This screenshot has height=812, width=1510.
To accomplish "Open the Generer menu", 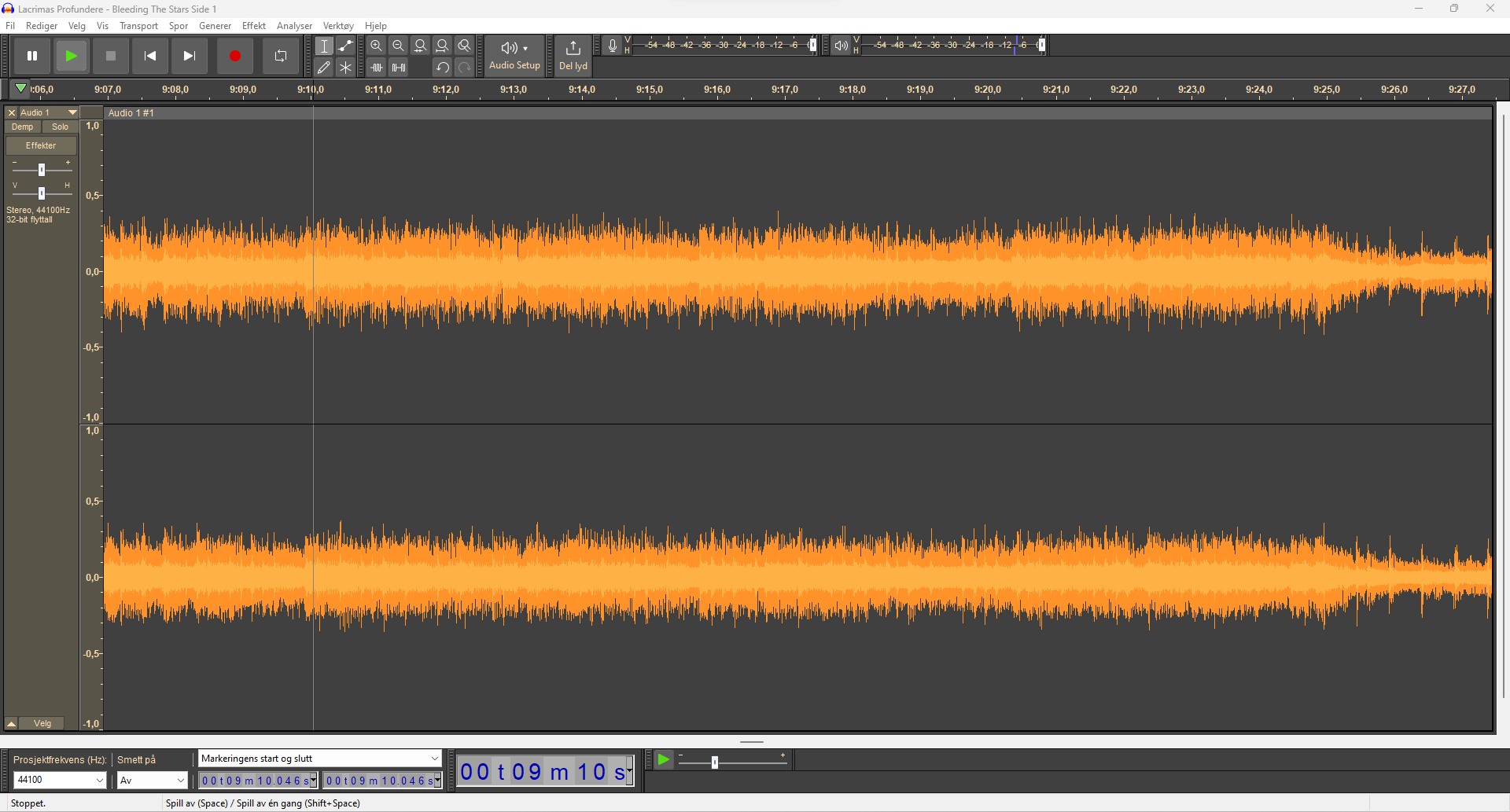I will pos(215,26).
